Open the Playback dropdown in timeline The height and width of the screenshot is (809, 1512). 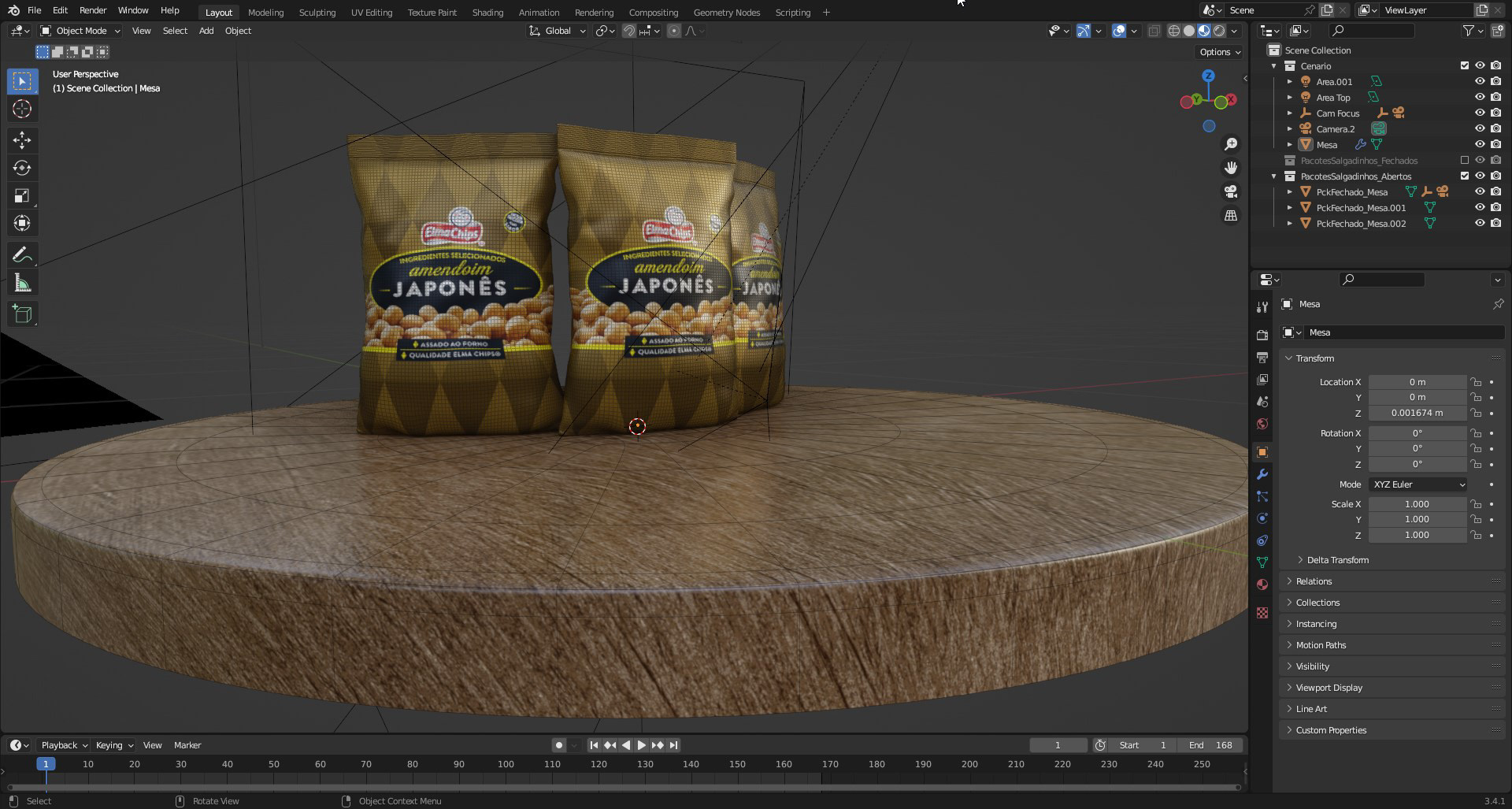64,745
